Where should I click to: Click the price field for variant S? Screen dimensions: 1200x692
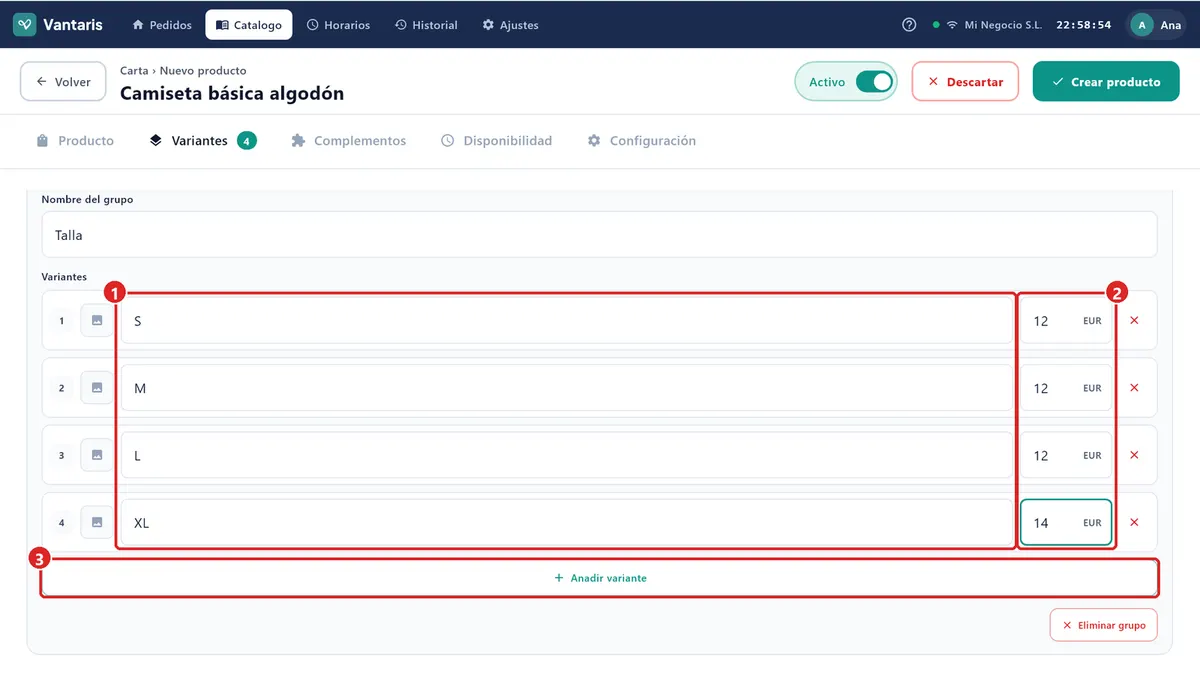click(1066, 321)
